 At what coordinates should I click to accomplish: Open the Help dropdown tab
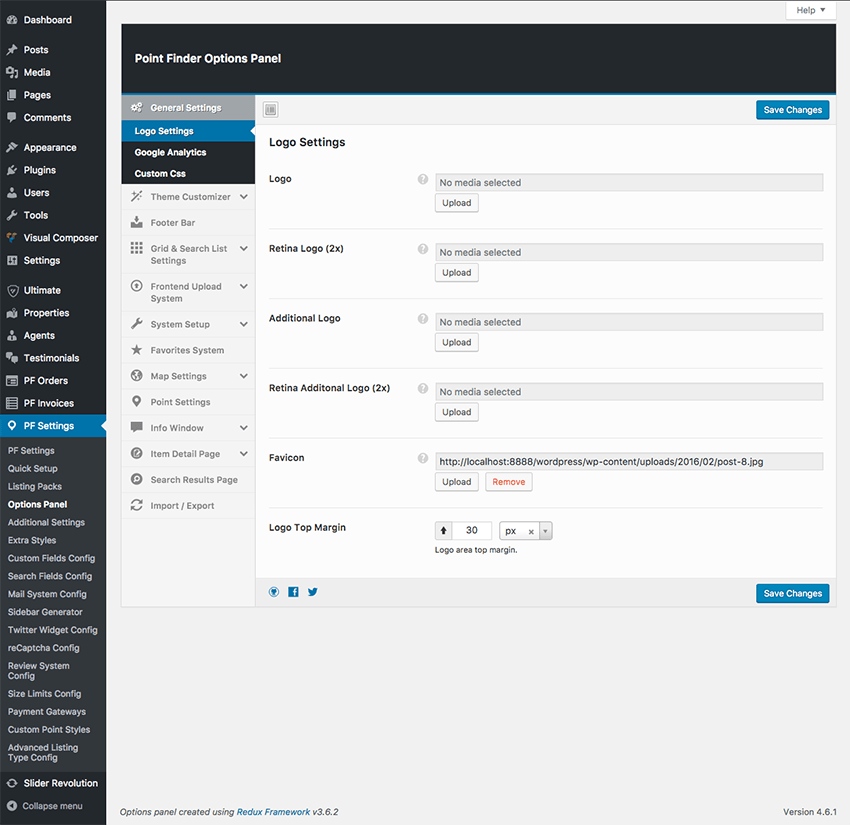click(x=810, y=10)
